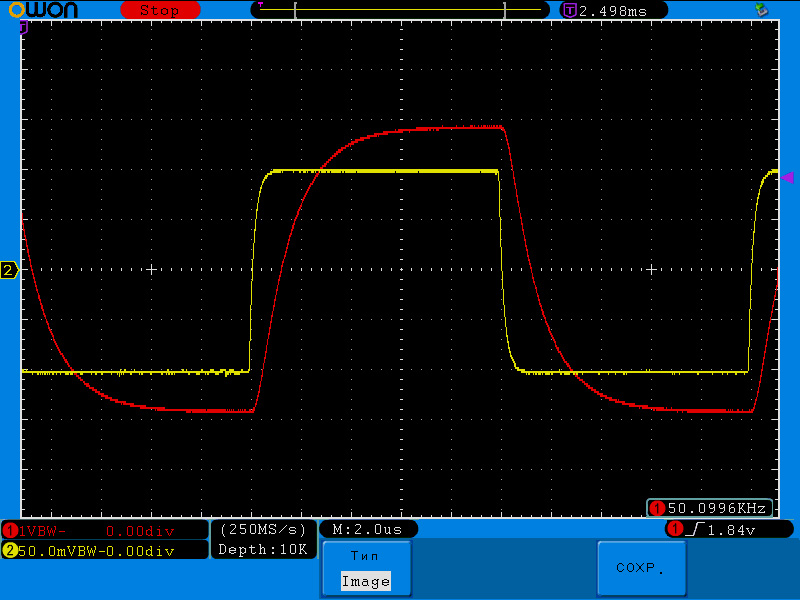Viewport: 800px width, 600px height.
Task: Click the waveform memory position bar
Action: point(400,10)
